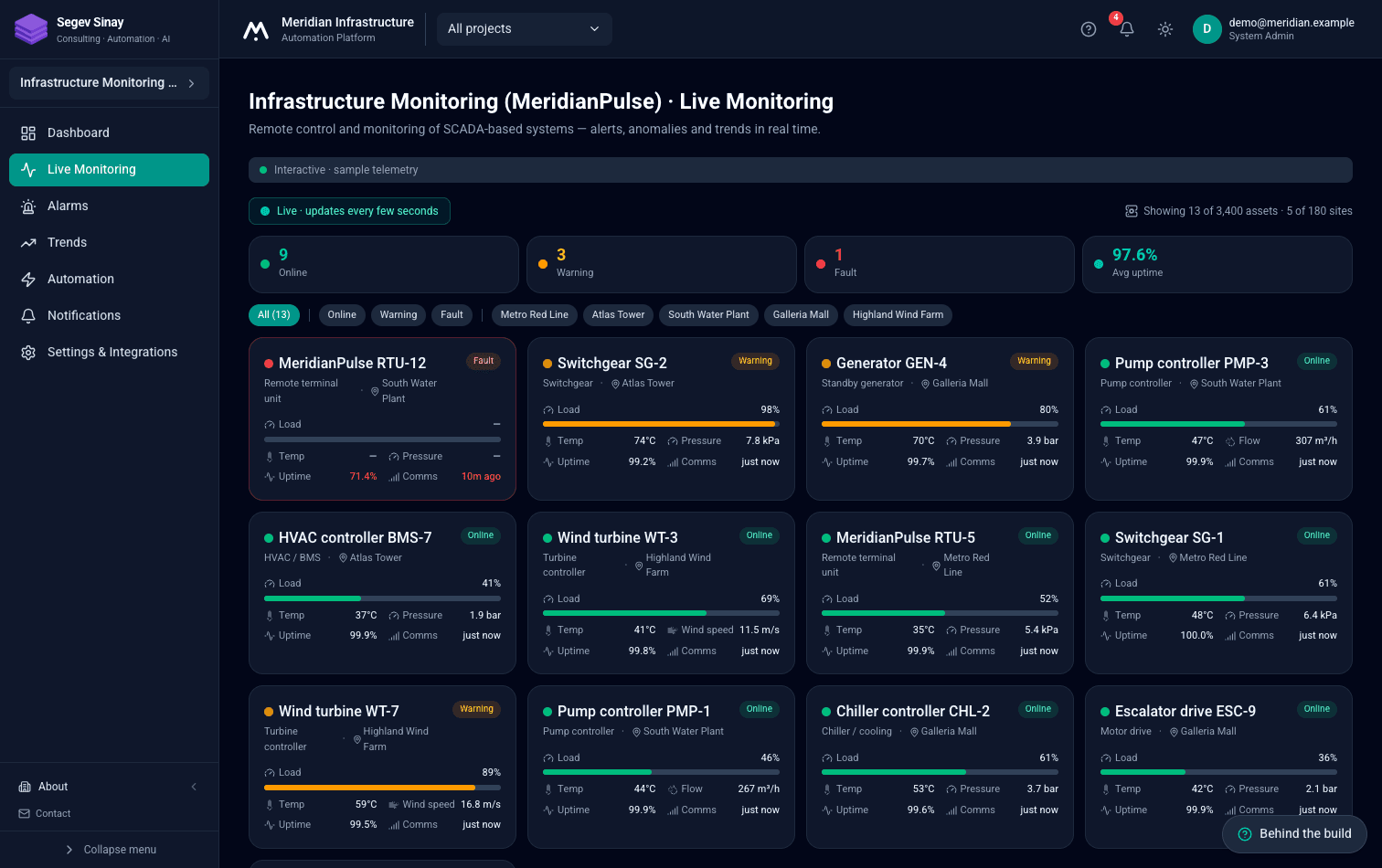Open Automation in the sidebar
The width and height of the screenshot is (1382, 868).
point(109,280)
